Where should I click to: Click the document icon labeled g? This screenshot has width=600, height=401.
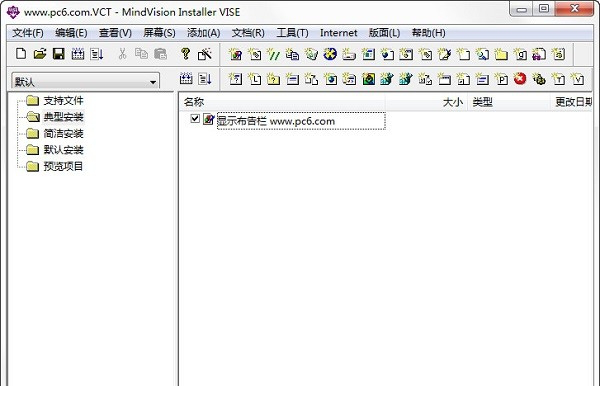pos(520,54)
